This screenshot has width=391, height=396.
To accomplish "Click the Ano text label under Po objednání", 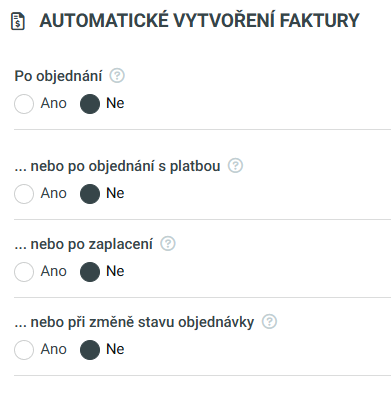I will pyautogui.click(x=54, y=103).
